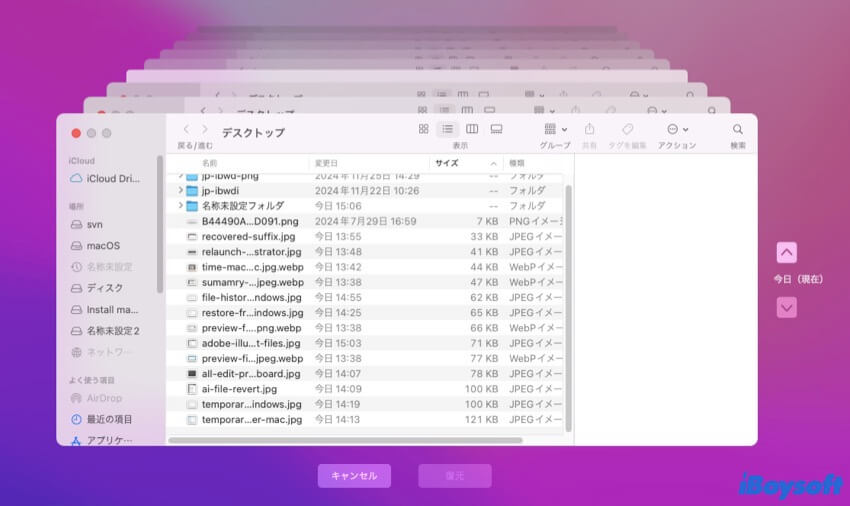Click the tag edit icon
The width and height of the screenshot is (850, 506).
[627, 129]
